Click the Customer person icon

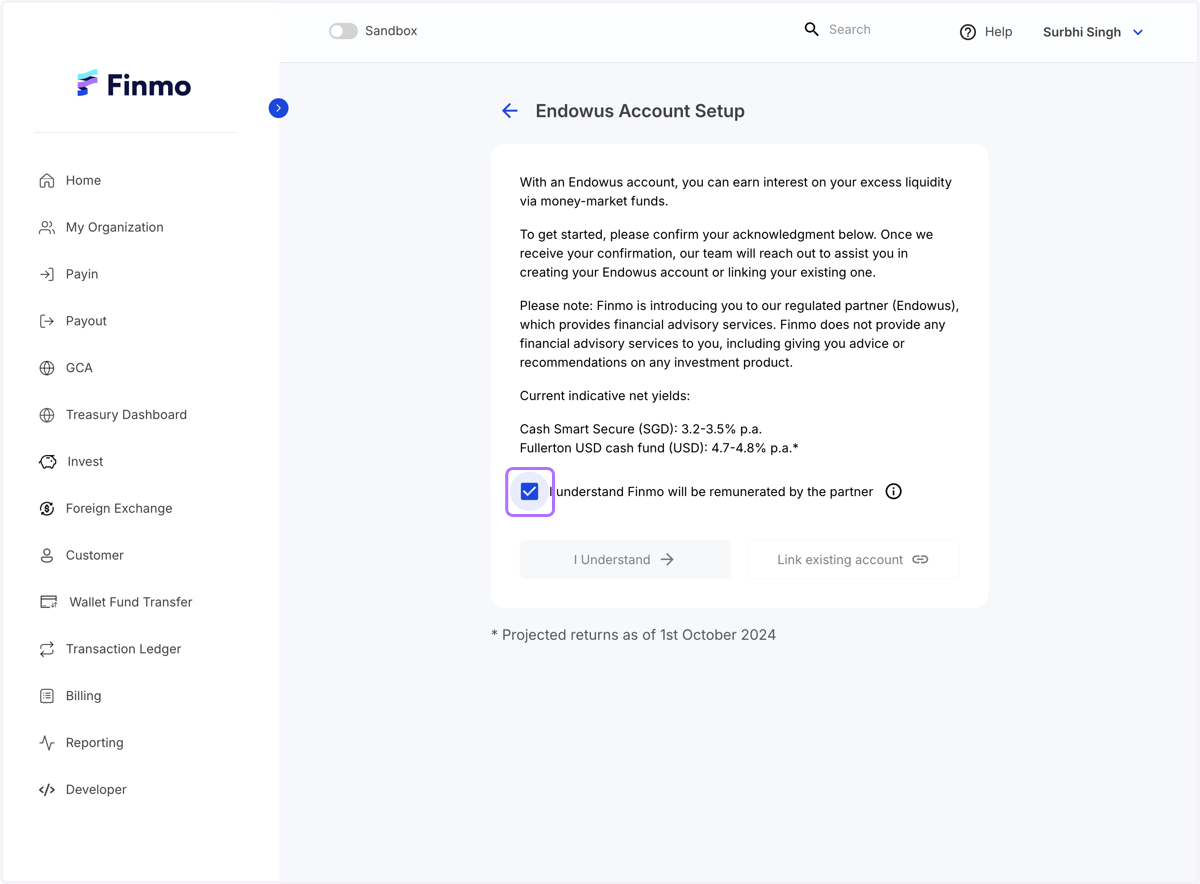click(x=47, y=556)
